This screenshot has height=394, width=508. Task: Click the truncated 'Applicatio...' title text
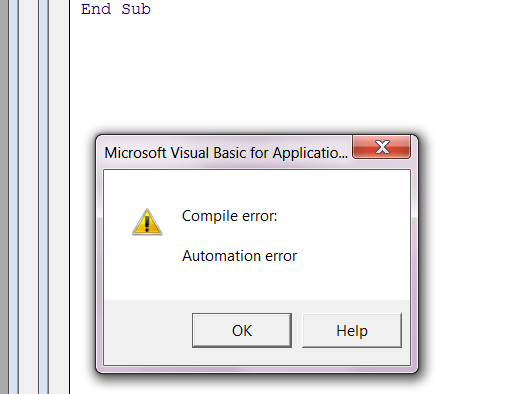[x=310, y=153]
